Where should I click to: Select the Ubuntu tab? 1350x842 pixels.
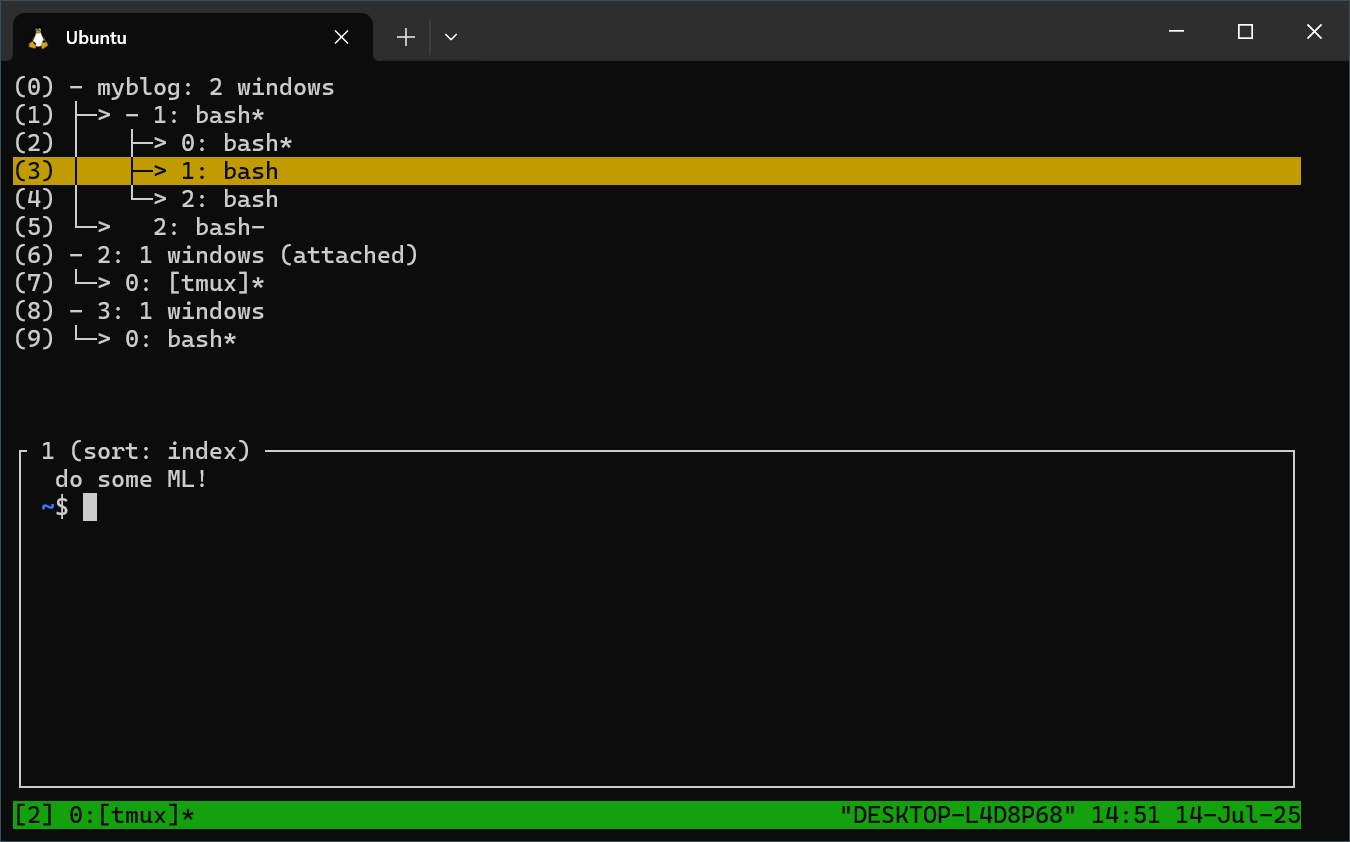150,37
